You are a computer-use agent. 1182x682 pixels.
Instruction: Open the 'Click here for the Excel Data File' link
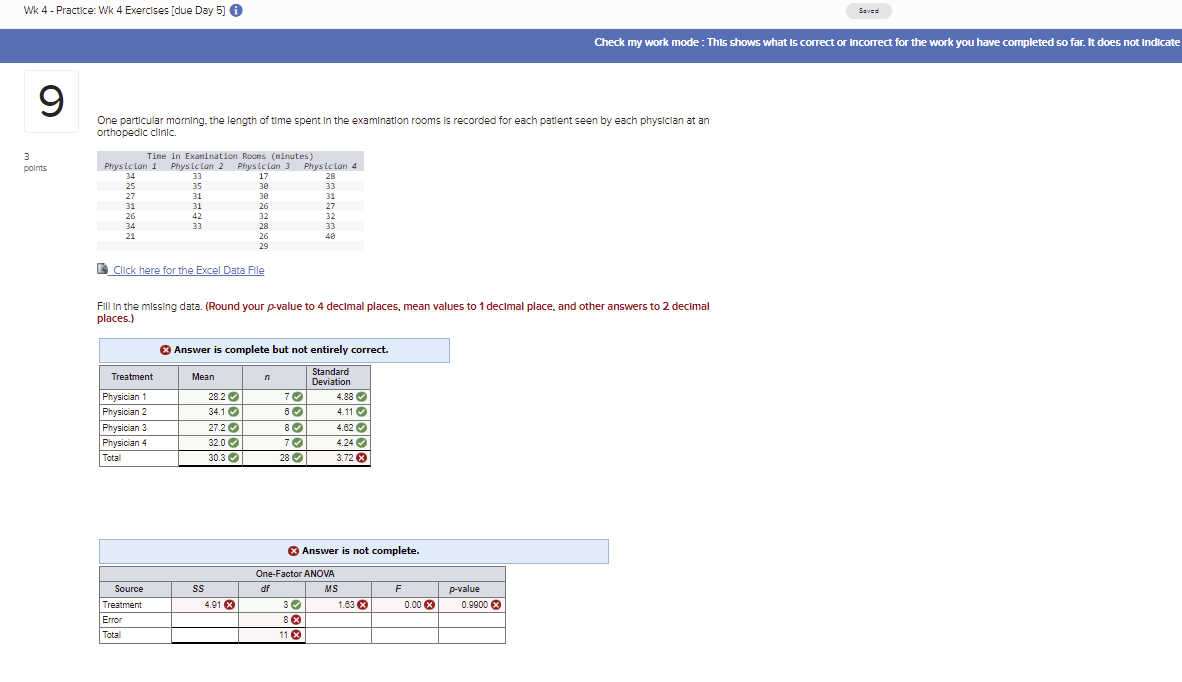tap(188, 271)
